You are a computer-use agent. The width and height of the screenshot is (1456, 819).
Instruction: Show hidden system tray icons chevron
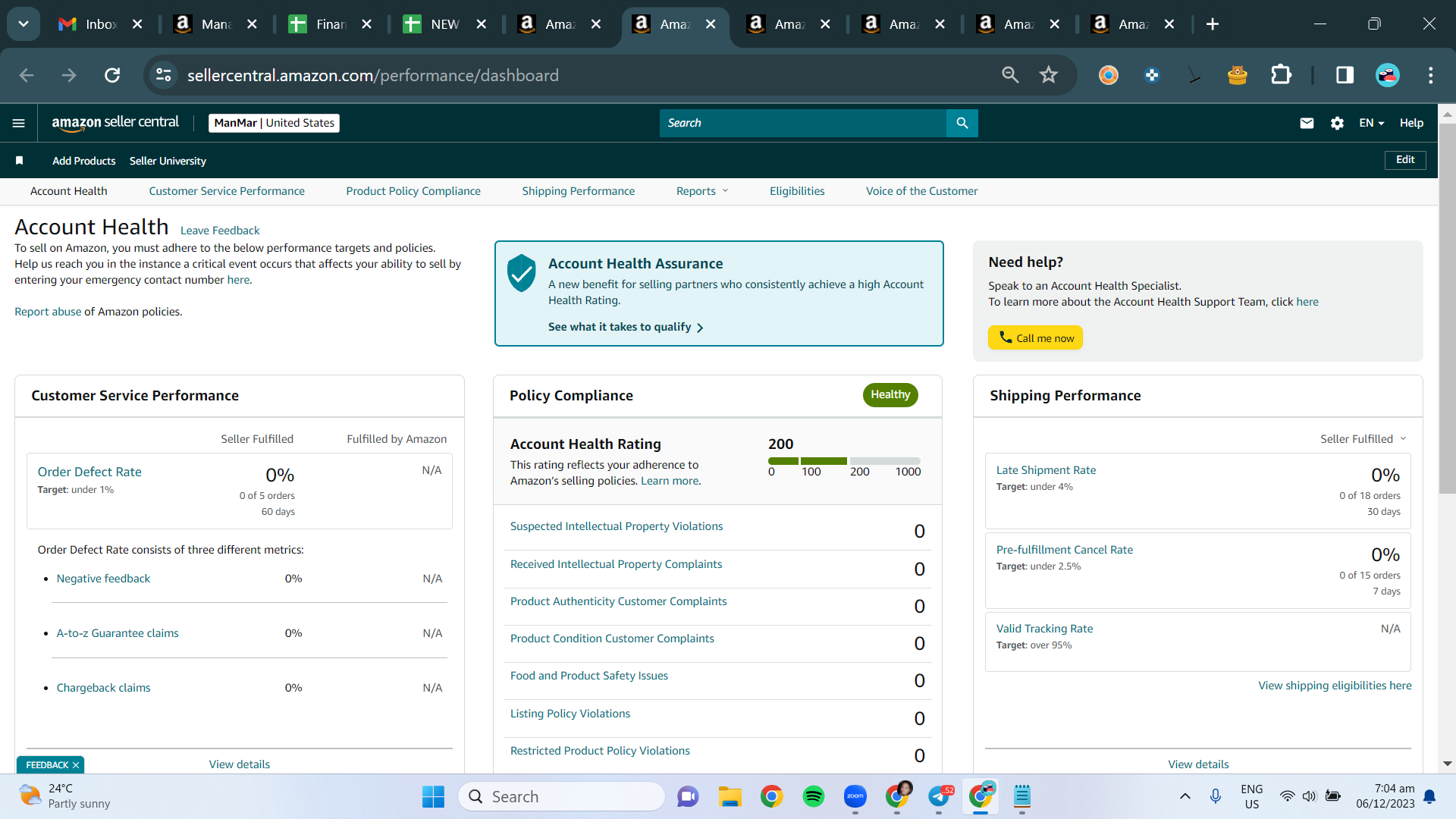(x=1185, y=796)
